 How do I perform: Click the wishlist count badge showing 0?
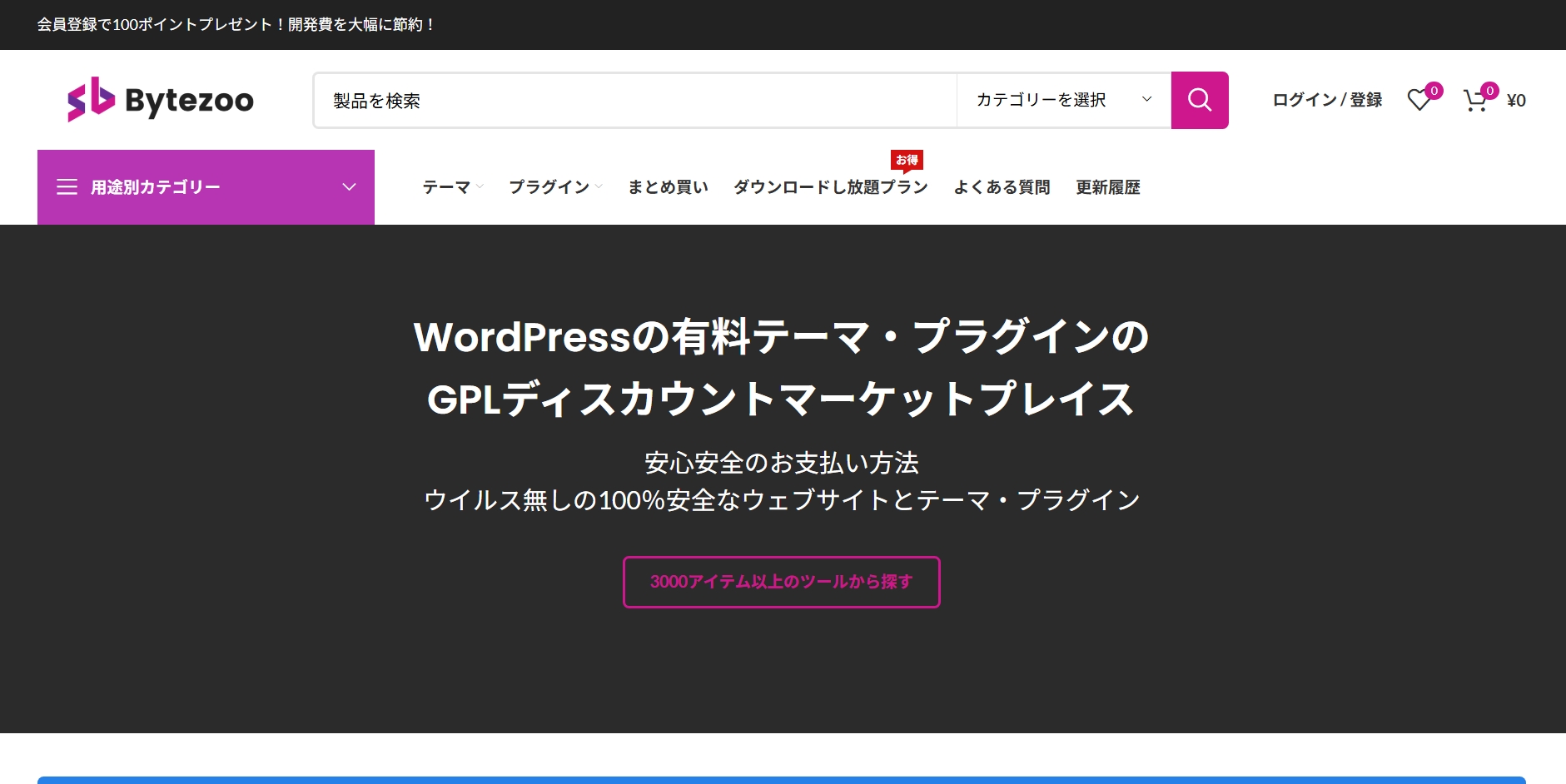[x=1434, y=91]
